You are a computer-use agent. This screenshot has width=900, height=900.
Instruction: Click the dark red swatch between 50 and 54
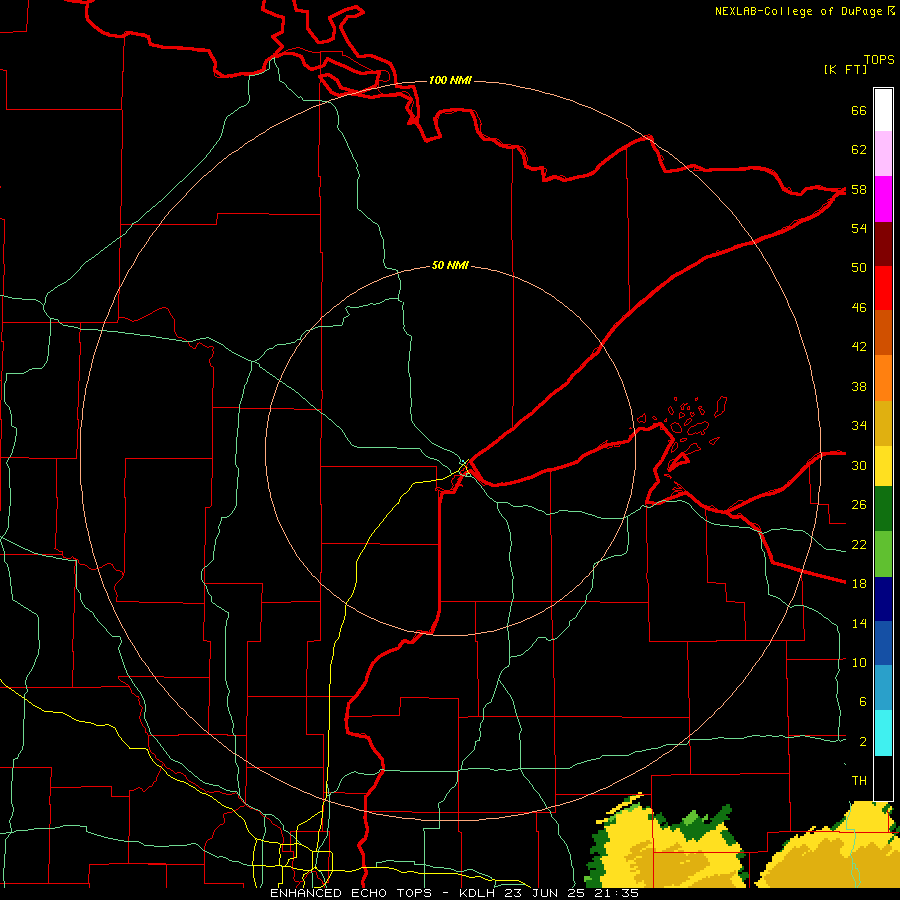coord(883,243)
